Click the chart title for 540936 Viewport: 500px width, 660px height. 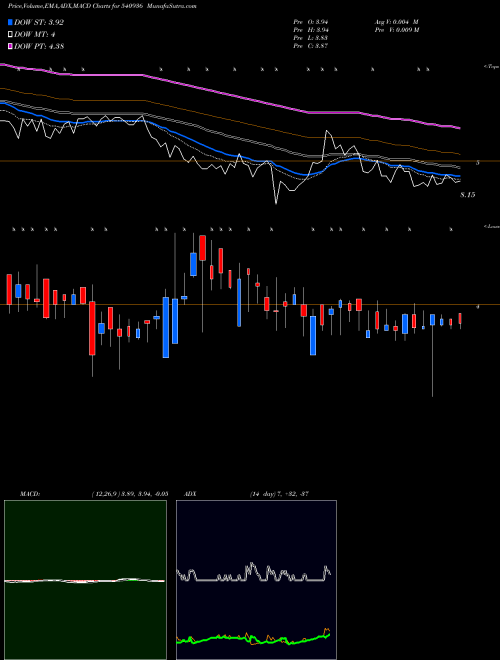point(102,6)
